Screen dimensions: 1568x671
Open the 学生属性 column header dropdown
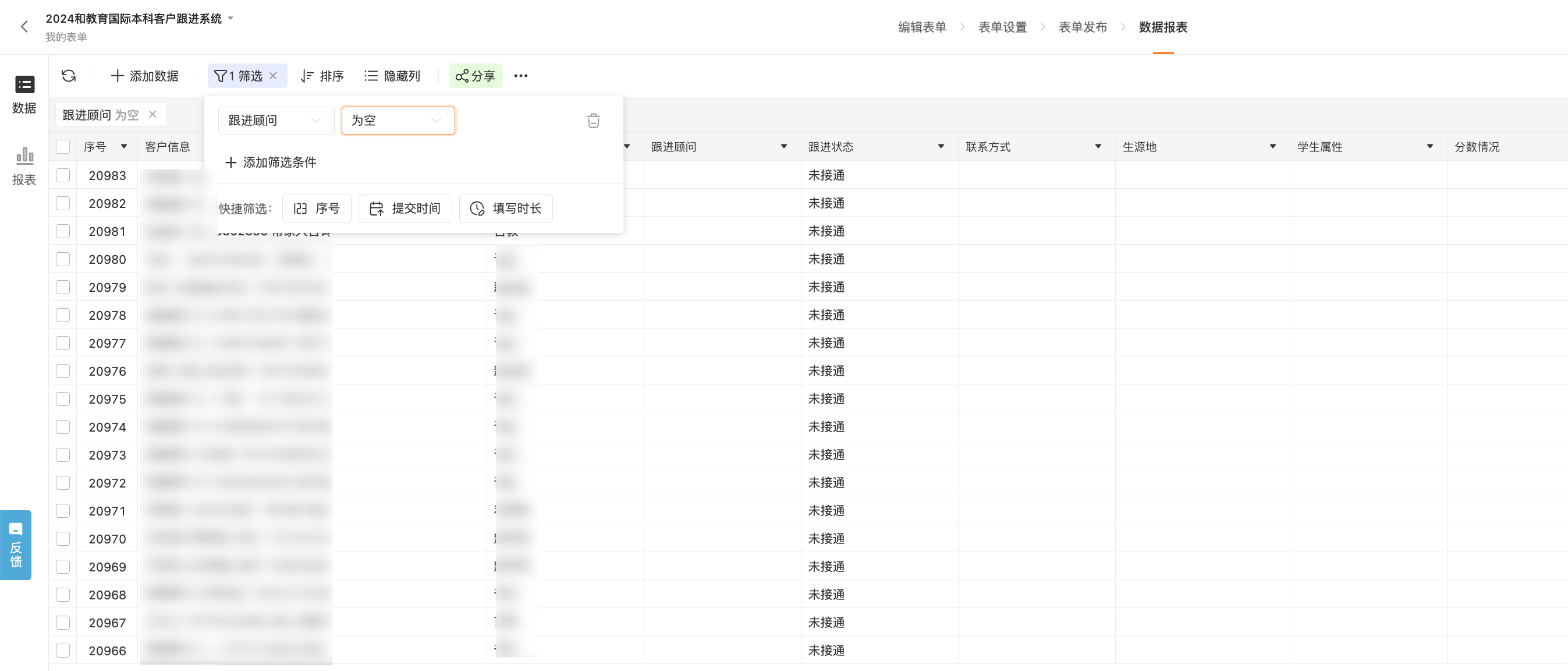tap(1430, 146)
